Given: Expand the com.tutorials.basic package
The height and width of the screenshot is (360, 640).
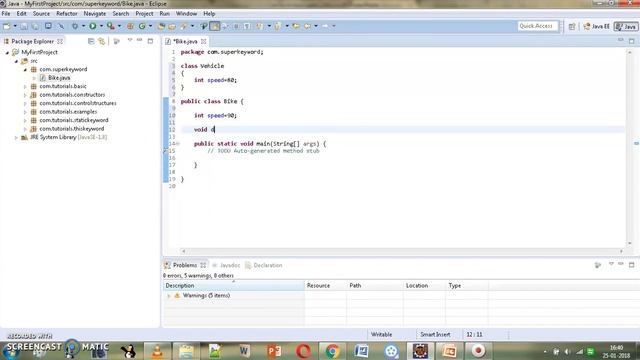Looking at the screenshot, I should coord(25,87).
